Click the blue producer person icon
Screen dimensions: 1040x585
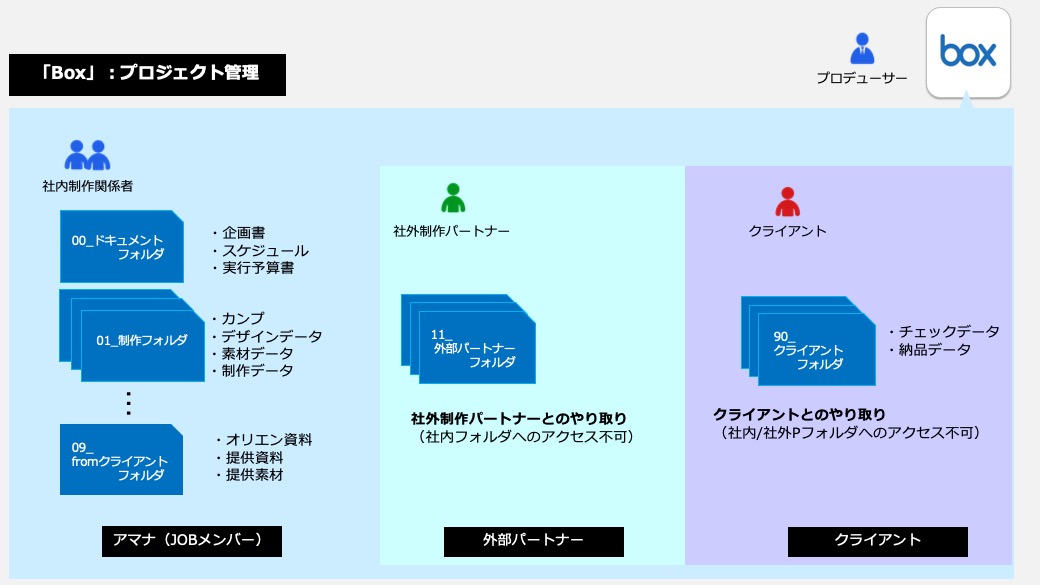click(x=862, y=48)
